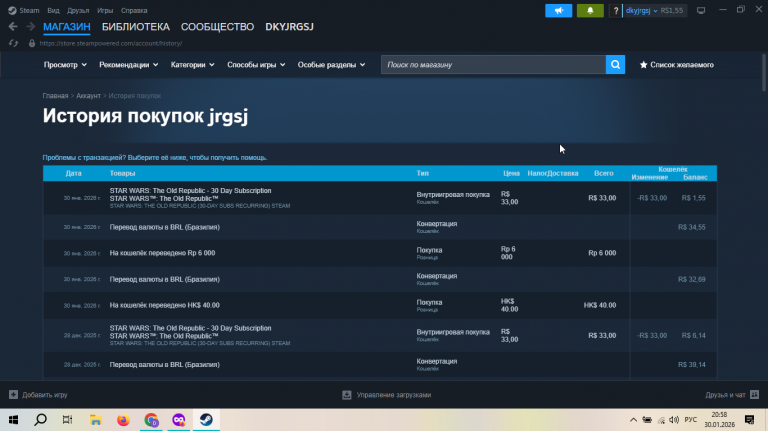Click the Steam taskbar icon

(206, 420)
